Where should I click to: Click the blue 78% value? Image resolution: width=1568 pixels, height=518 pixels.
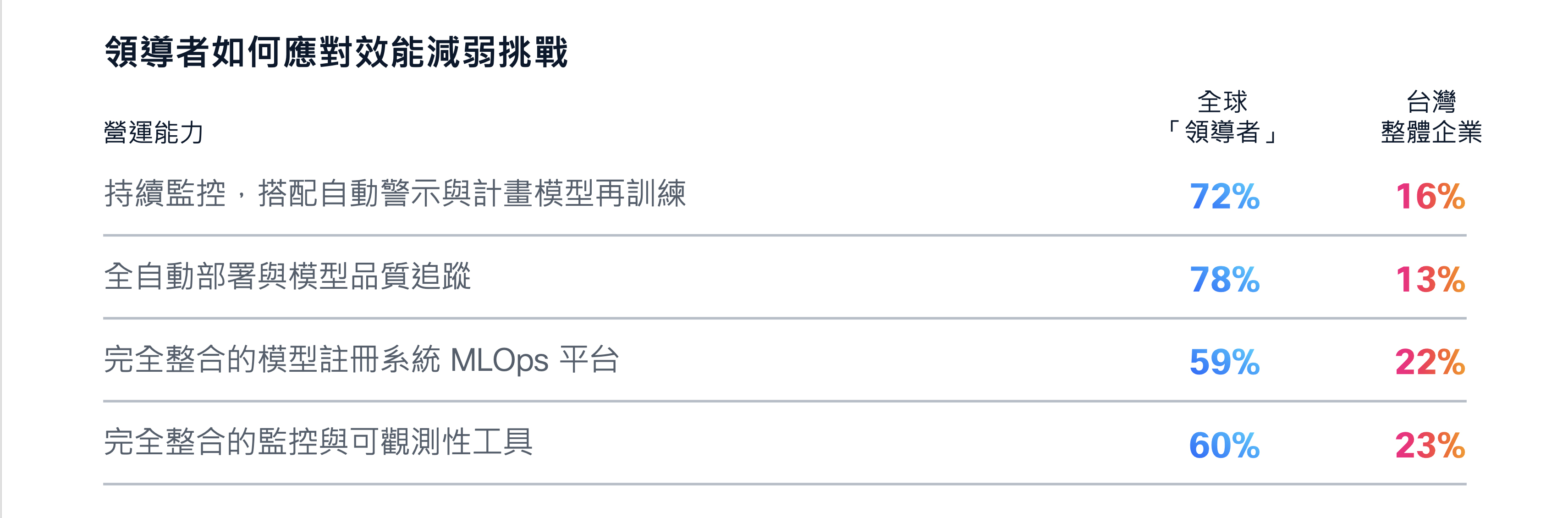click(1224, 279)
